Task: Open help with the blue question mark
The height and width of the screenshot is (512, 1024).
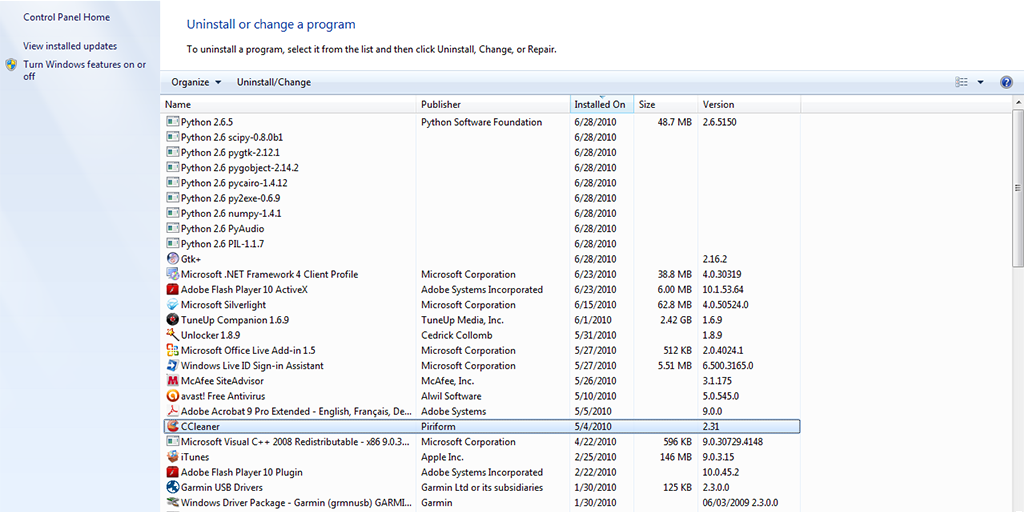Action: pyautogui.click(x=1006, y=82)
